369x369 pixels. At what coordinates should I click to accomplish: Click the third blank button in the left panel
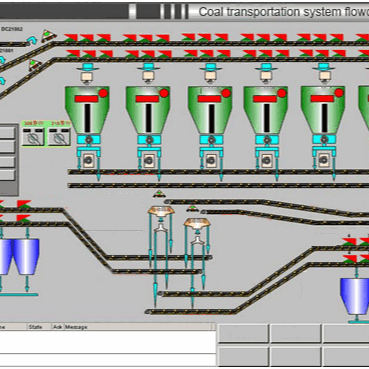coord(7,161)
